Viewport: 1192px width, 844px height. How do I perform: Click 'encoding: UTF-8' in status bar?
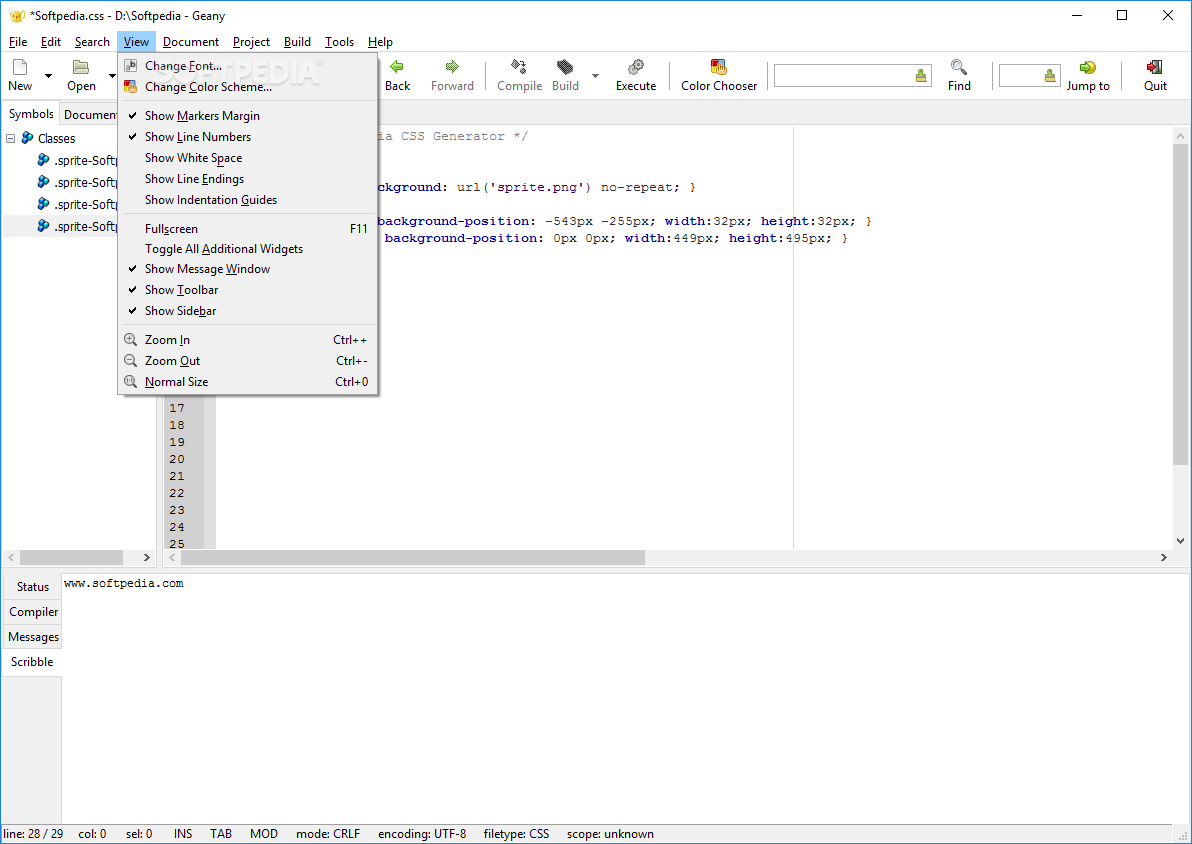tap(422, 834)
